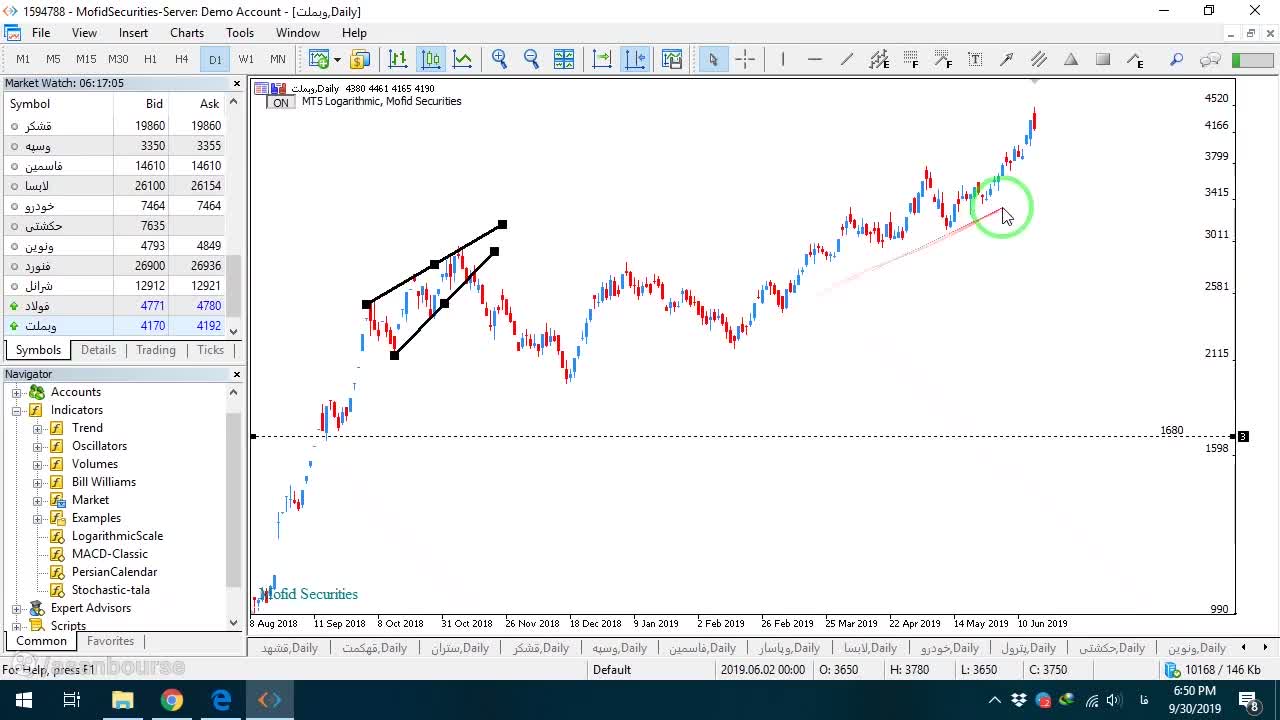Toggle the chart shift button

click(x=635, y=59)
